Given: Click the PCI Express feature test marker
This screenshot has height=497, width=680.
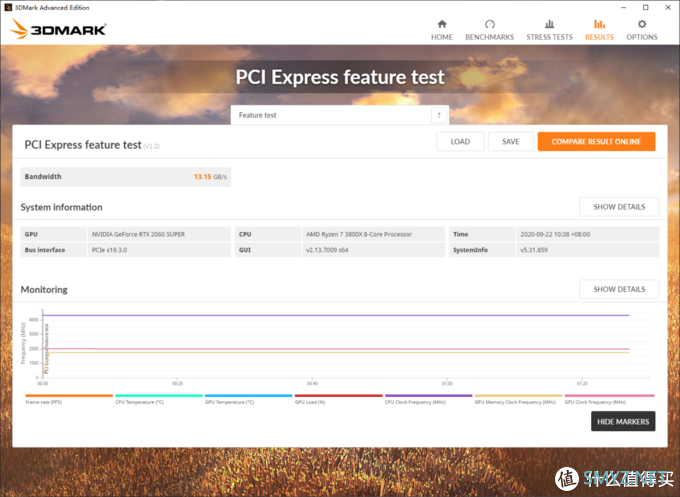Looking at the screenshot, I should click(47, 349).
